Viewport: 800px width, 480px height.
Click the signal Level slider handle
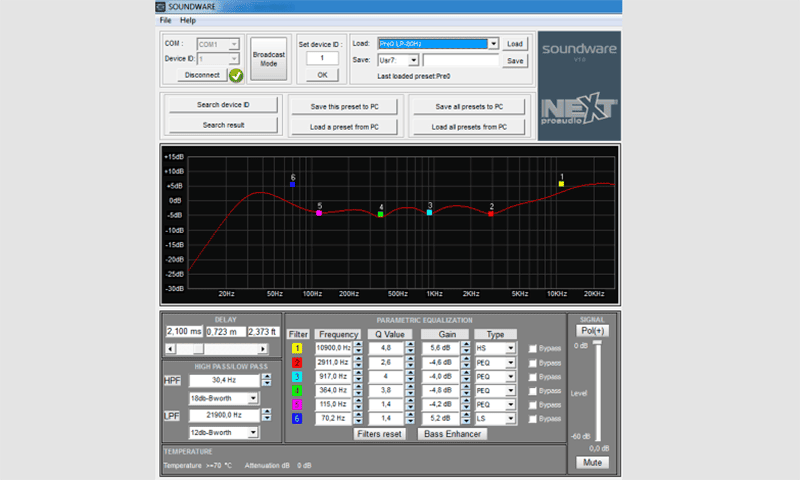[597, 343]
